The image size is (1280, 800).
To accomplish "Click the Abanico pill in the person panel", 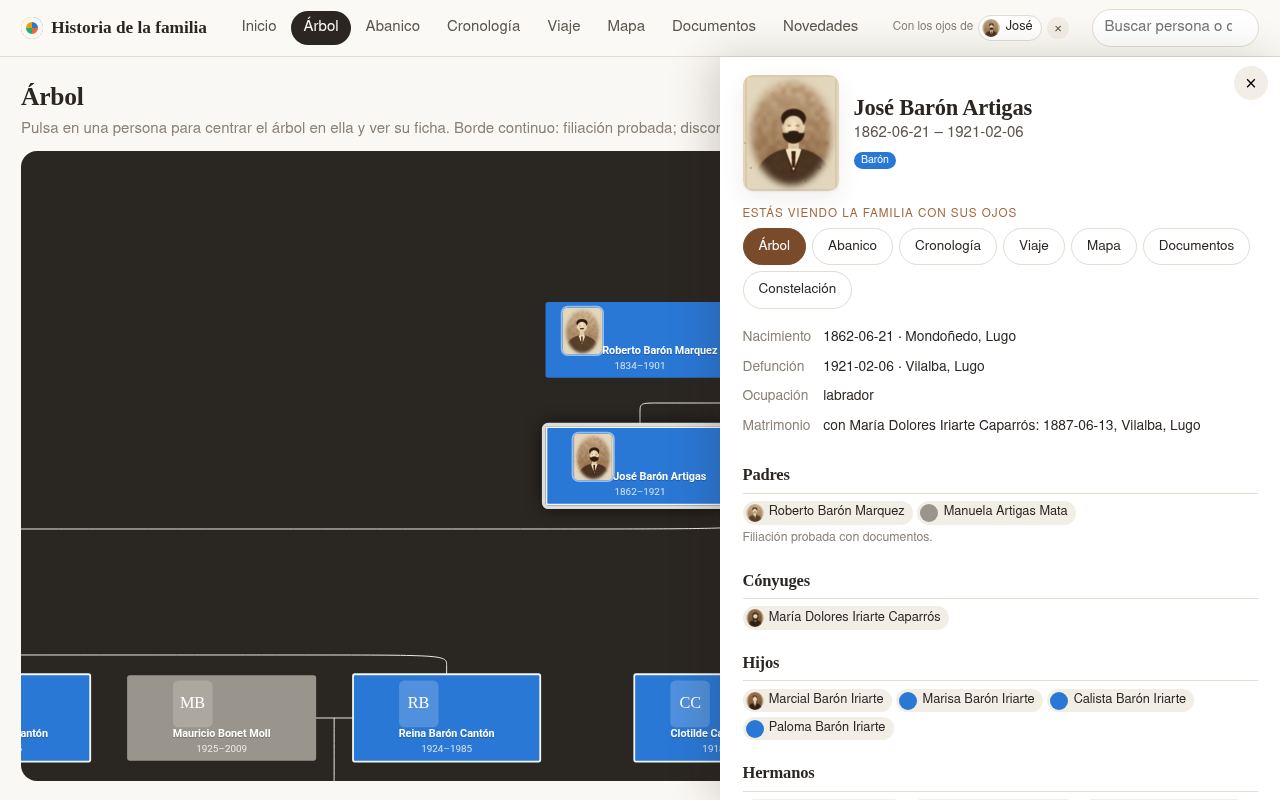I will tap(852, 246).
